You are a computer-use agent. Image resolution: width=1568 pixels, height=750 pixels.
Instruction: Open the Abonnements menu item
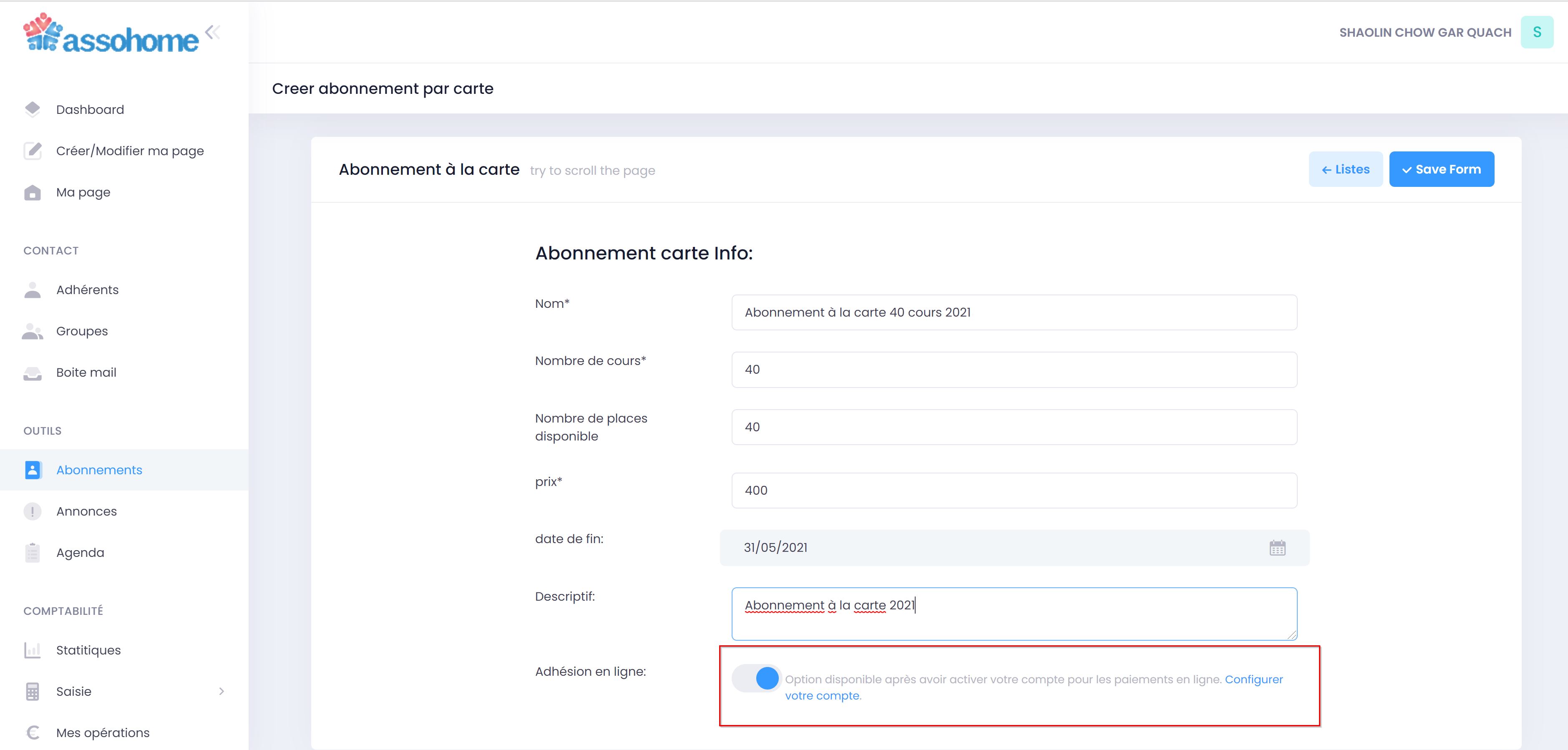[99, 470]
